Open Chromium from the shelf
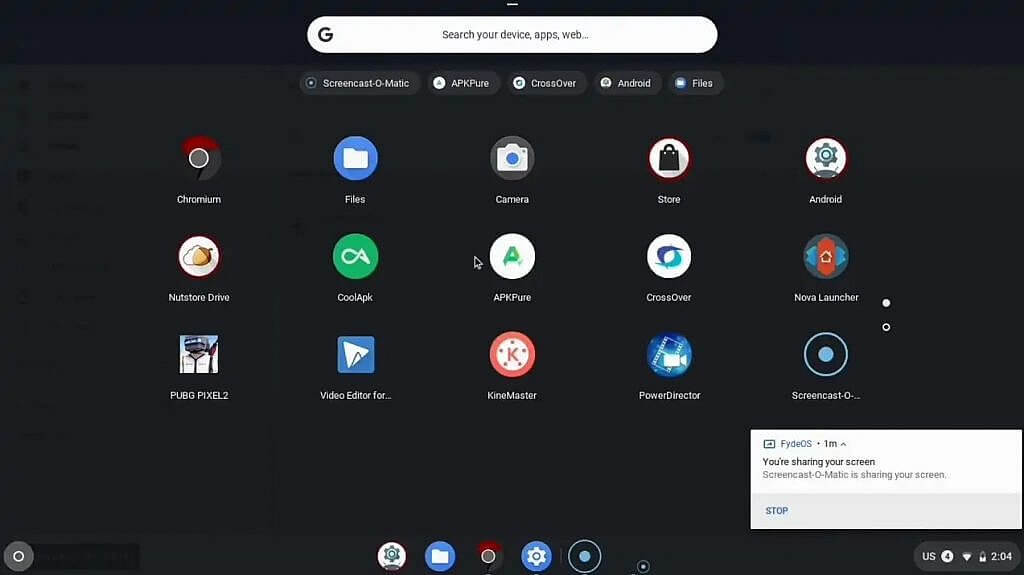Viewport: 1024px width, 575px height. coord(488,556)
